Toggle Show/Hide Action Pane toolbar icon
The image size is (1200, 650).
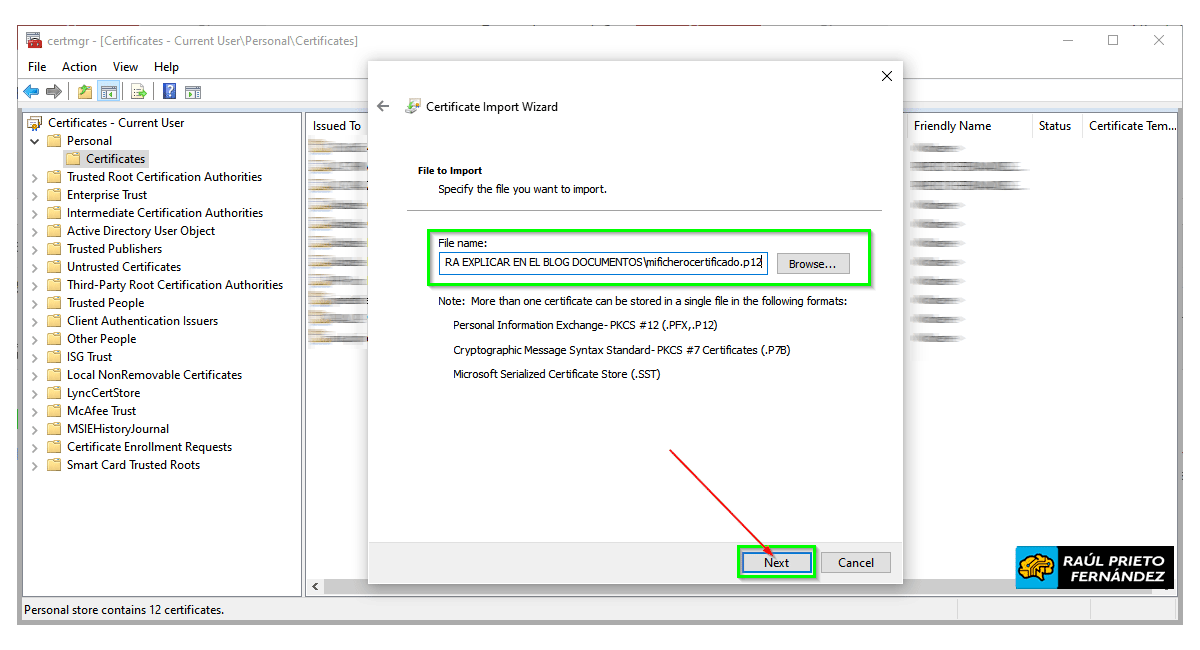pyautogui.click(x=193, y=92)
